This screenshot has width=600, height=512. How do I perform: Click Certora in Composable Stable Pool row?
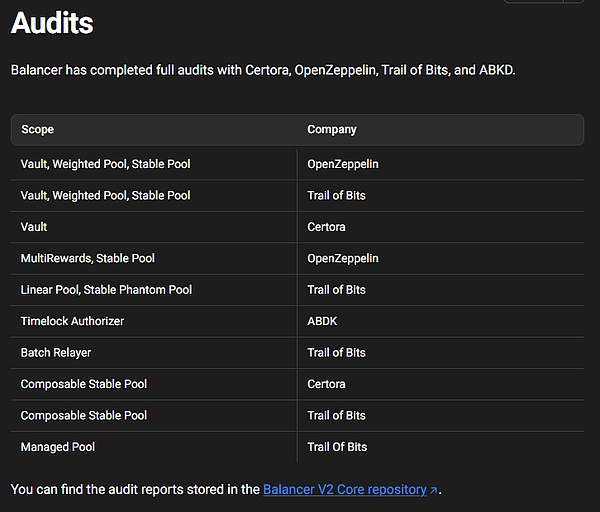[x=326, y=384]
